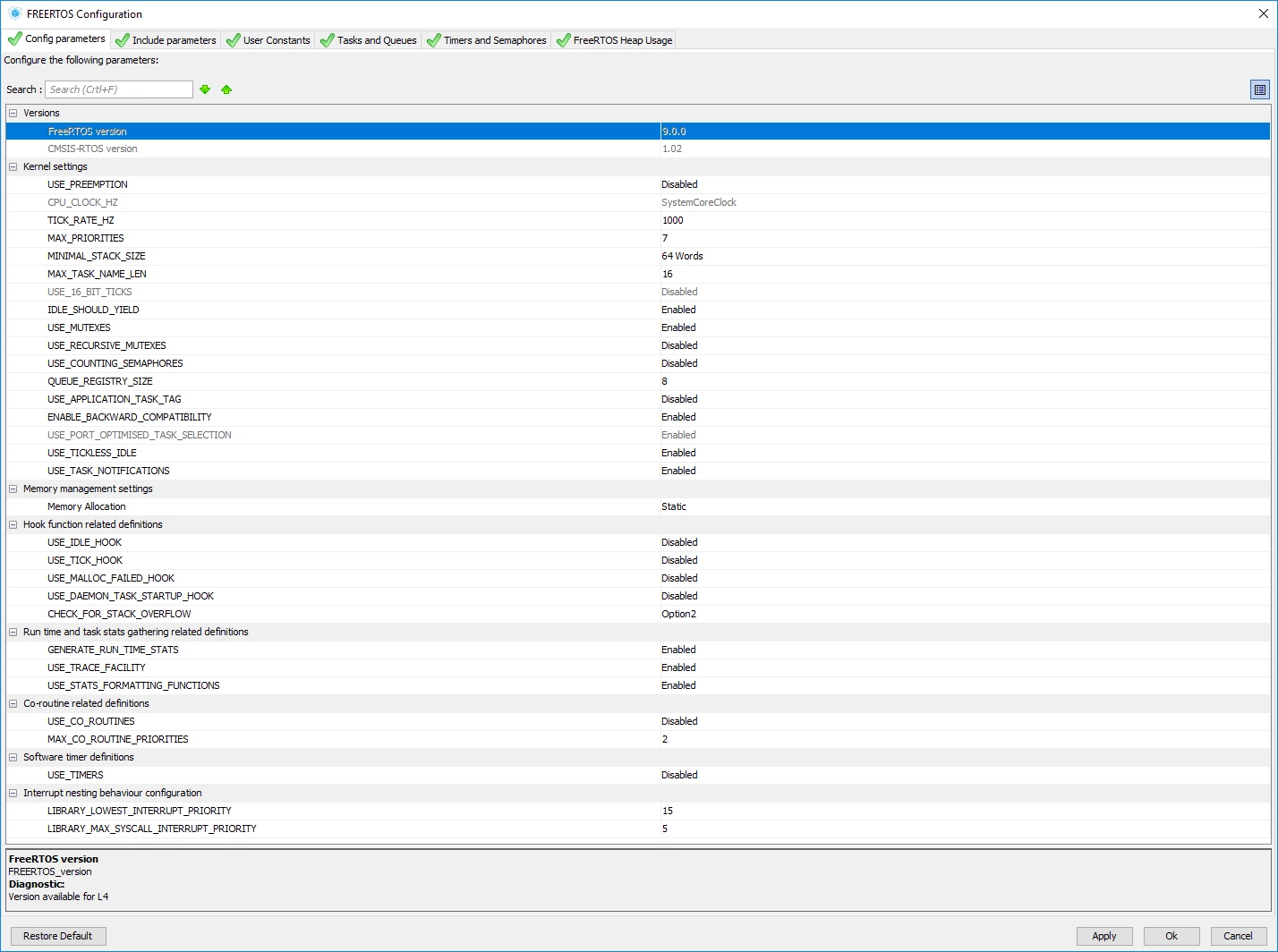Open the Tasks and Queues tab
Screen dimensions: 1278x952
[368, 40]
